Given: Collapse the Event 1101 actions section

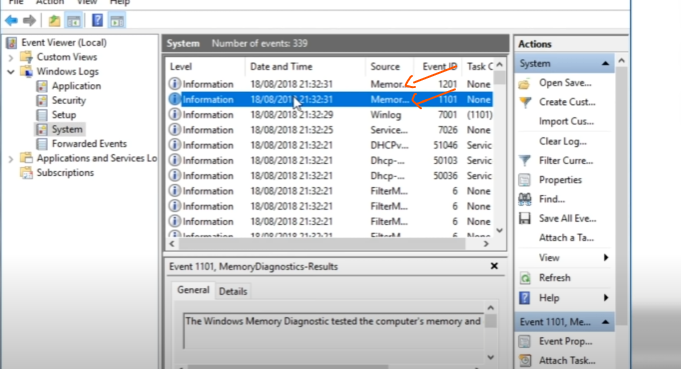Looking at the screenshot, I should pos(605,322).
